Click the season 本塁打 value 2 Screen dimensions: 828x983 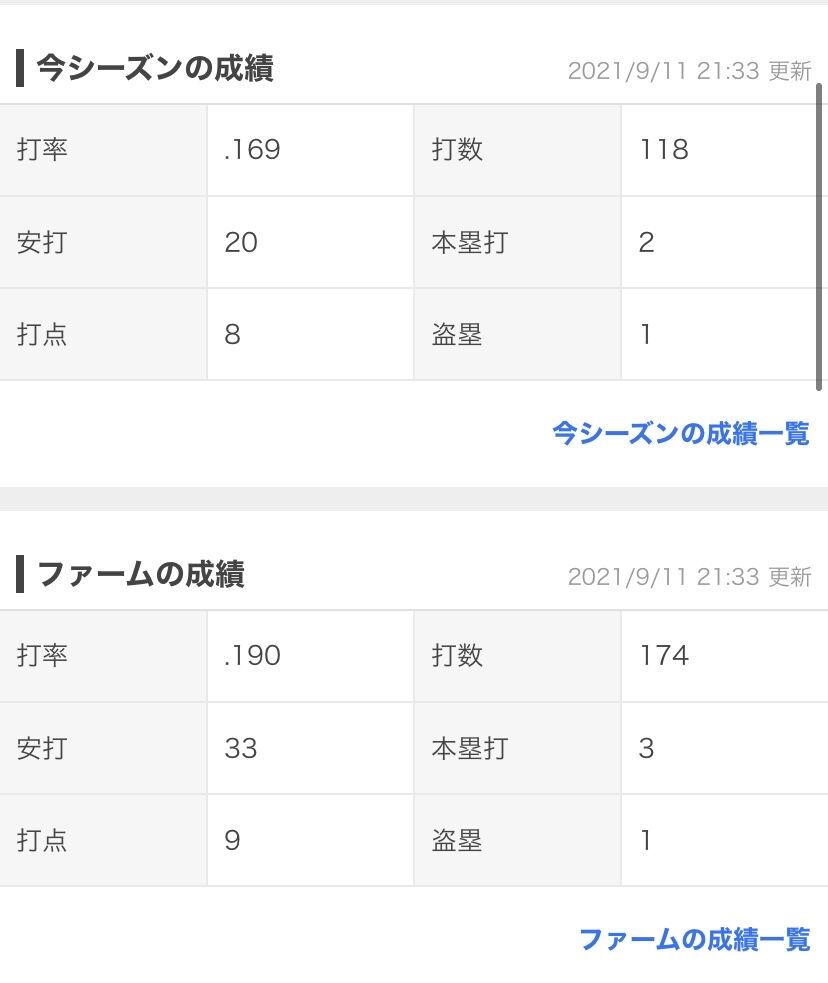(646, 242)
